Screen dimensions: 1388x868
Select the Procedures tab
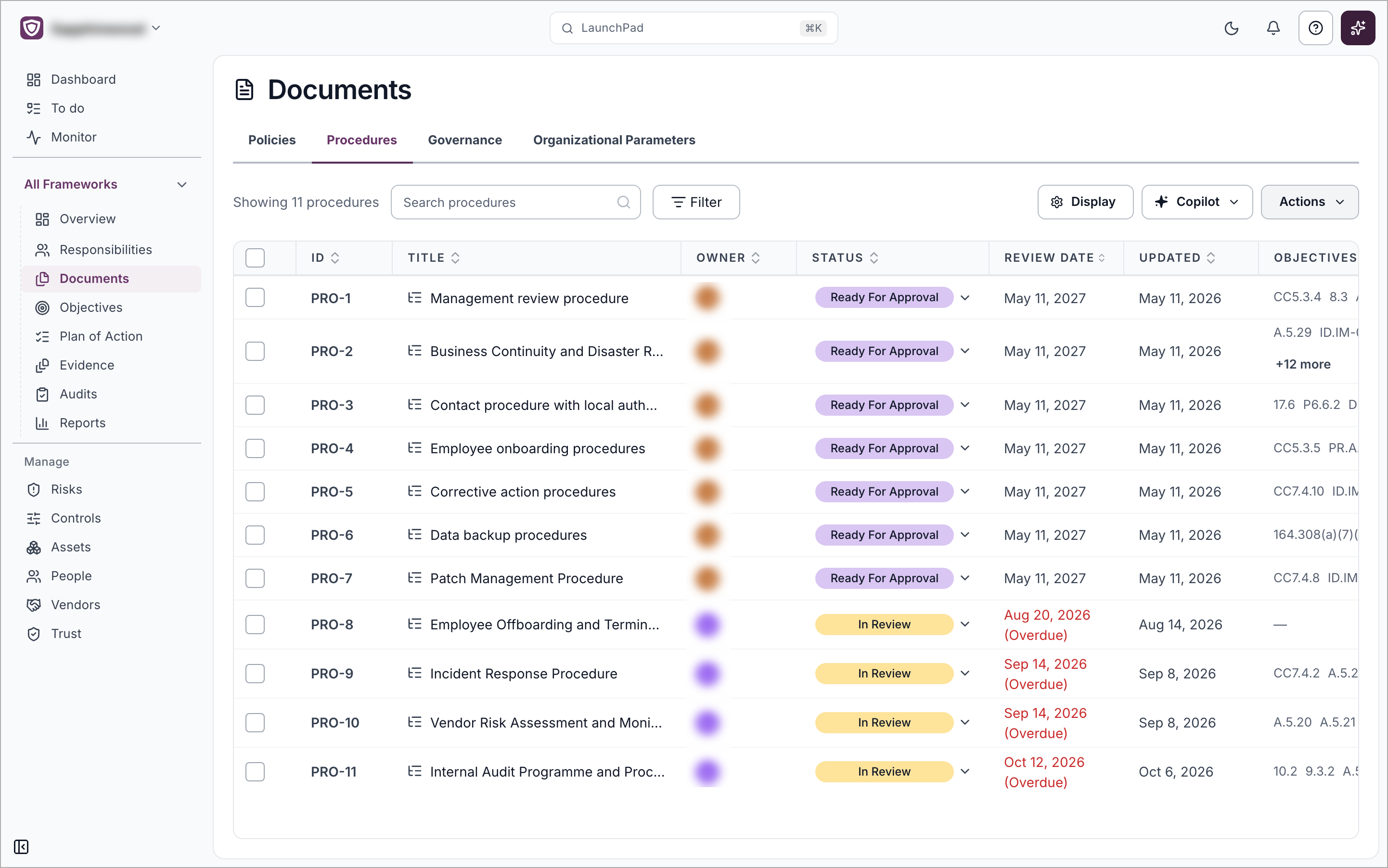pyautogui.click(x=362, y=140)
